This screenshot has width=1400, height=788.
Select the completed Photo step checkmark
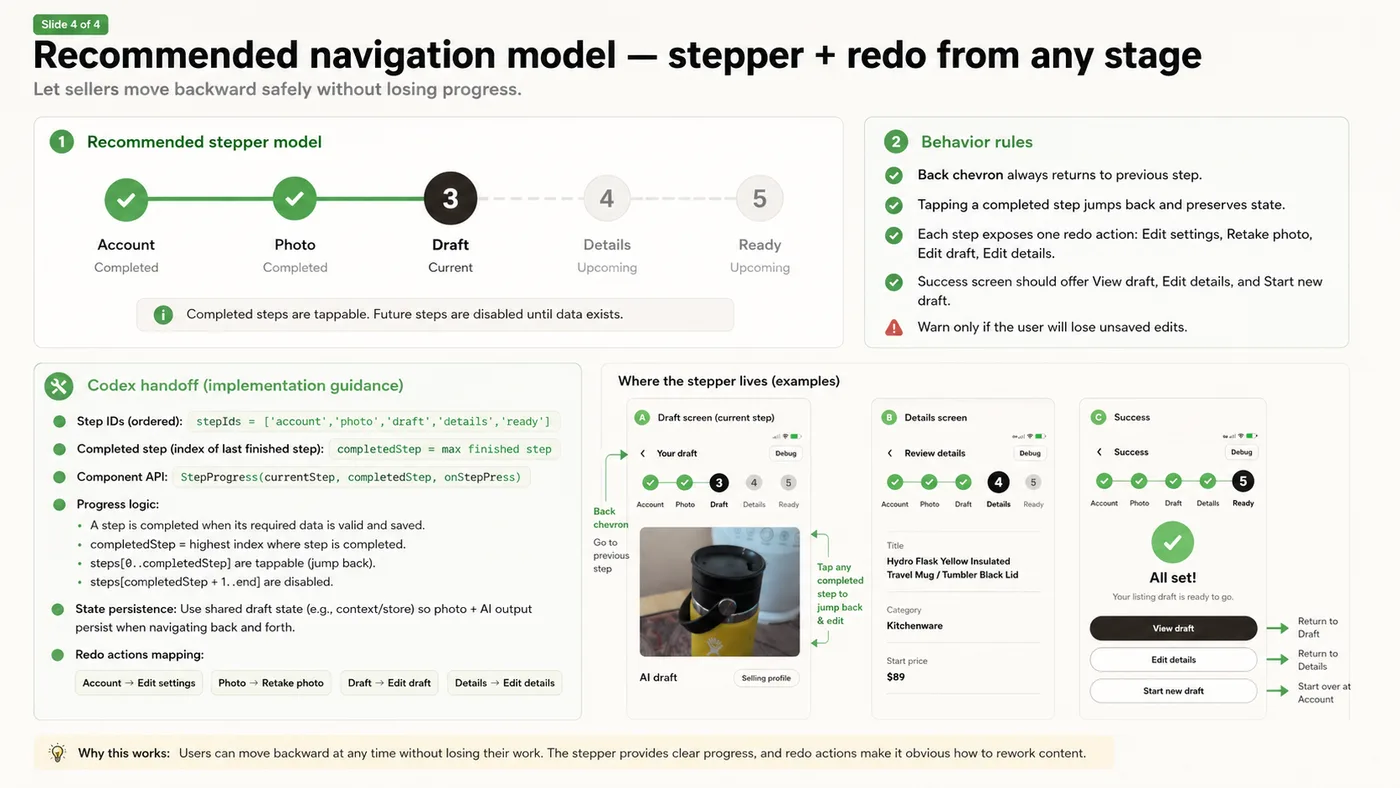point(294,199)
